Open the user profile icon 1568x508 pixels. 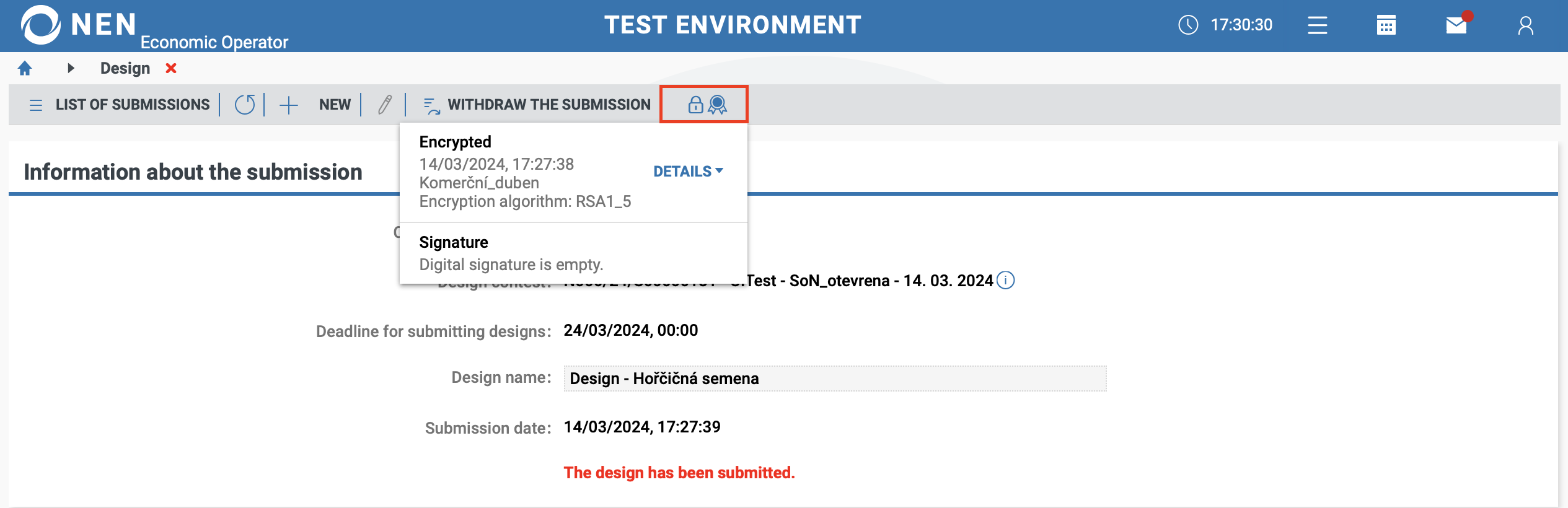[1526, 25]
